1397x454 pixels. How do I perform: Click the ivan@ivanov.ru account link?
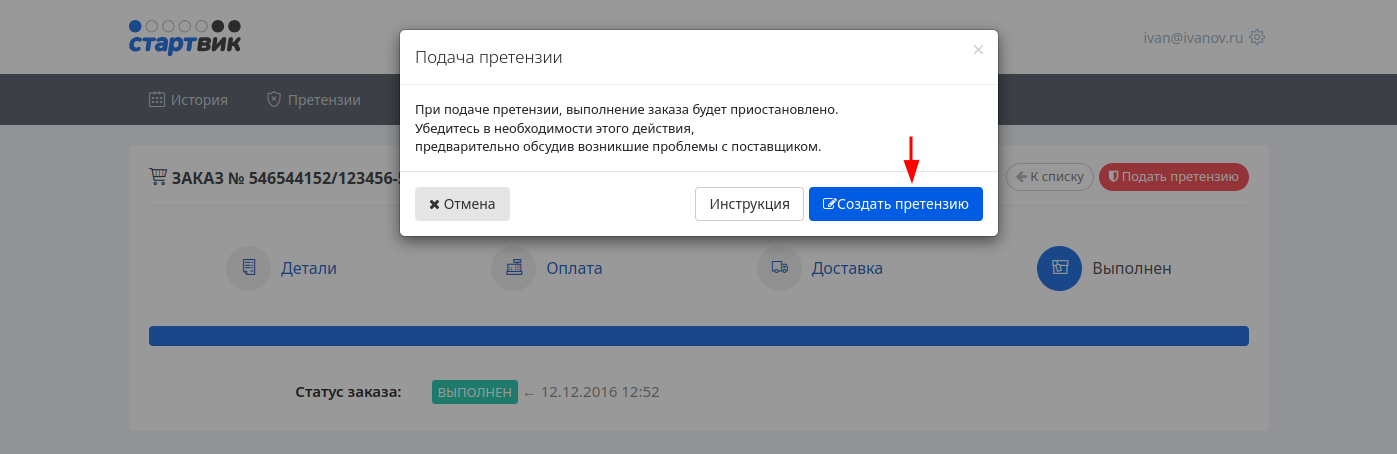pyautogui.click(x=1193, y=37)
